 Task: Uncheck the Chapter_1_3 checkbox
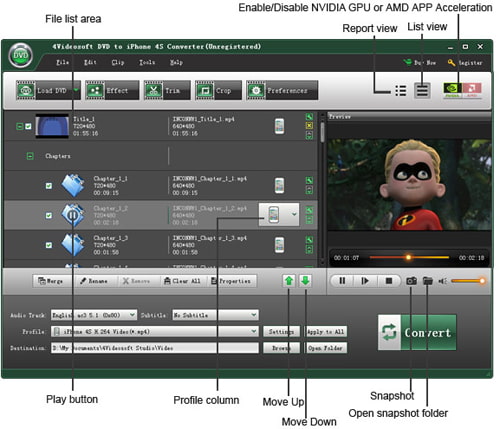point(49,245)
